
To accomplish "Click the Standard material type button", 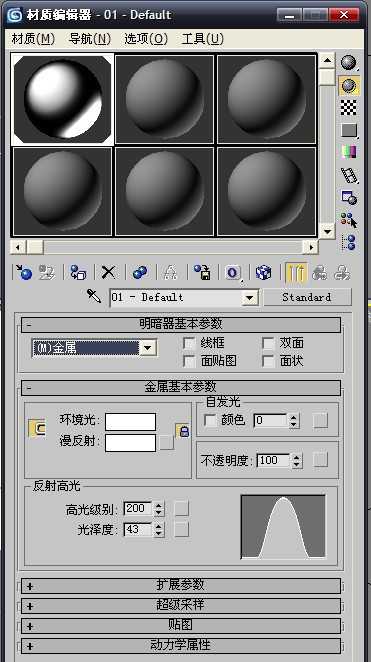I will click(307, 297).
